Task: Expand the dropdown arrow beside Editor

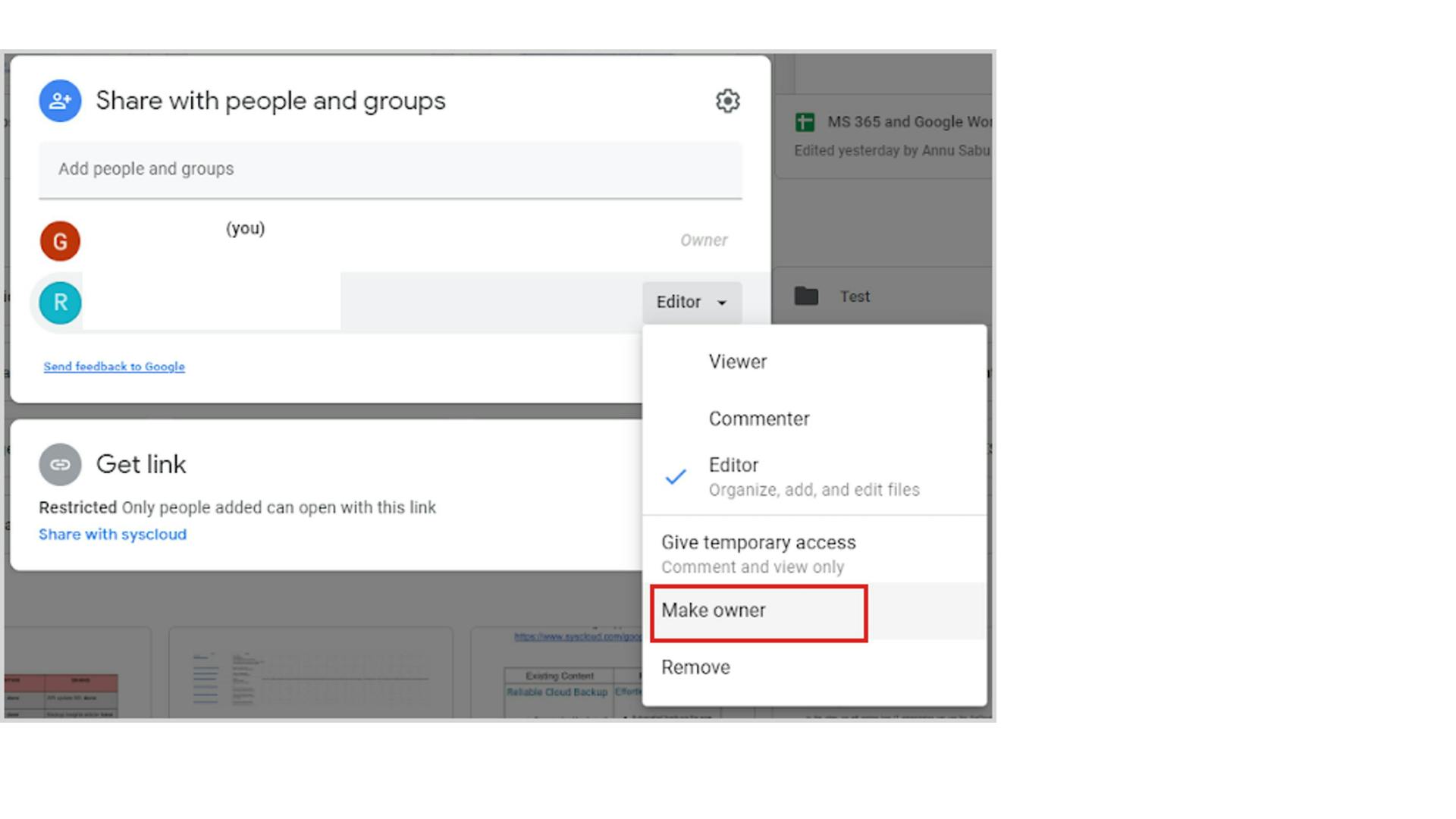Action: point(723,303)
